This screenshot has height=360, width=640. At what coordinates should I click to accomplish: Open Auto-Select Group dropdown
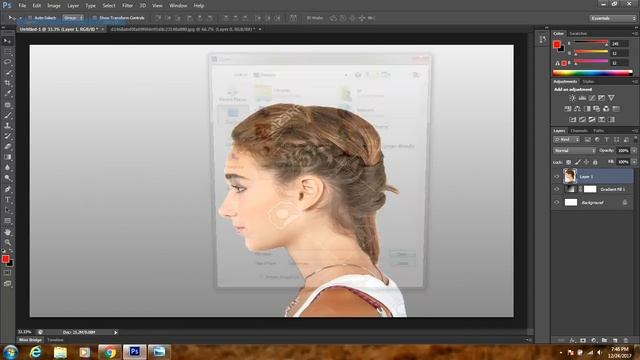73,18
